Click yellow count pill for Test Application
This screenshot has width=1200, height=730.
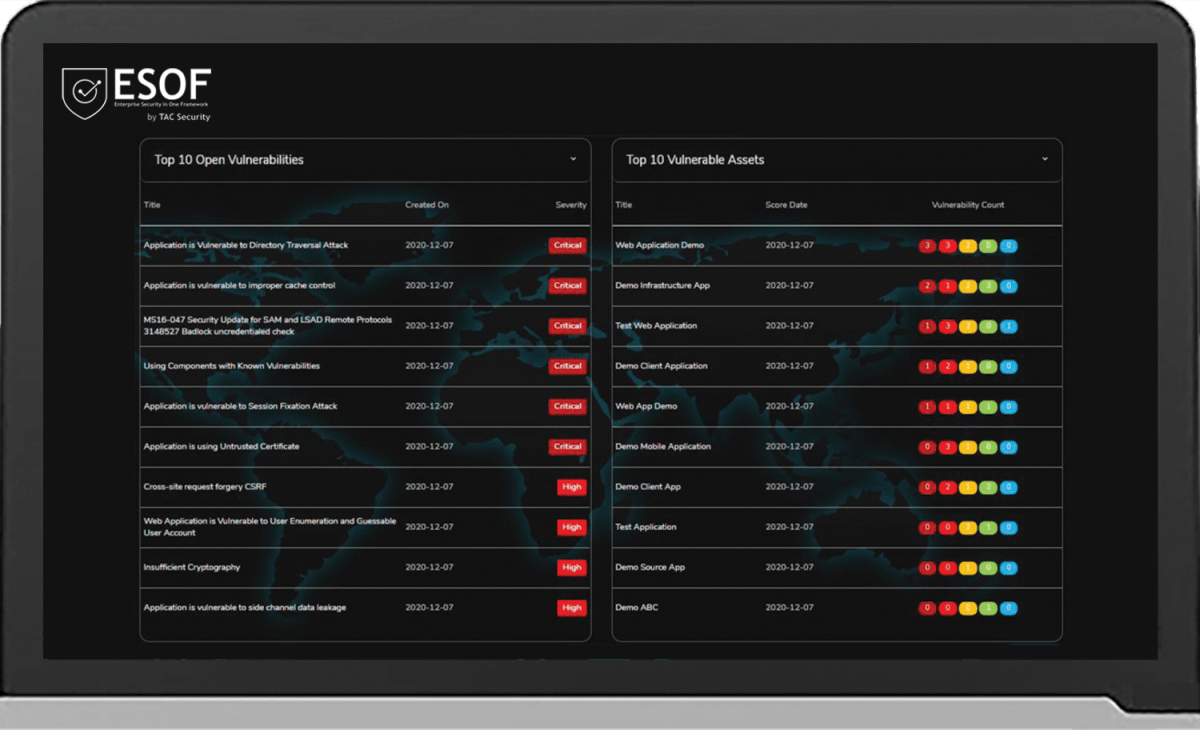point(968,527)
